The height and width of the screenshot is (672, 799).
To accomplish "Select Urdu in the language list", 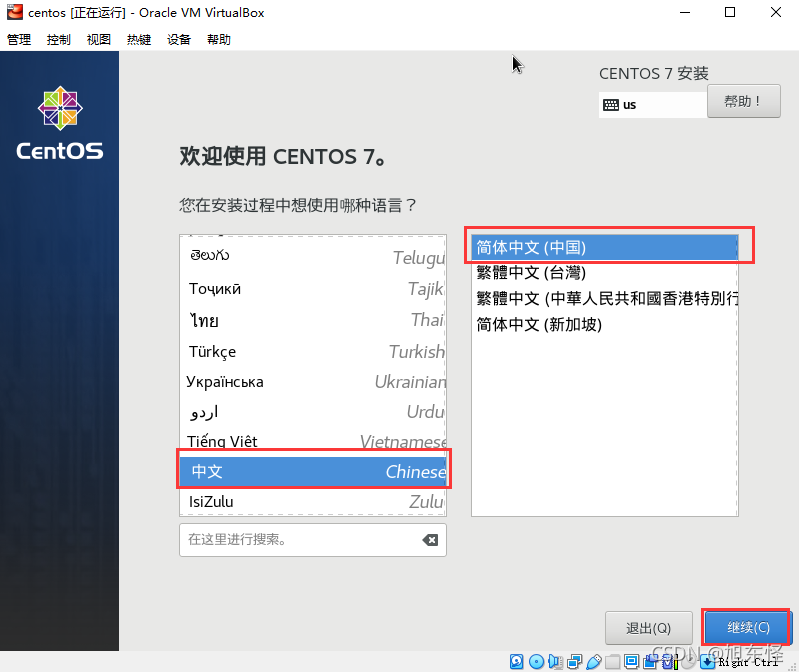I will click(313, 412).
